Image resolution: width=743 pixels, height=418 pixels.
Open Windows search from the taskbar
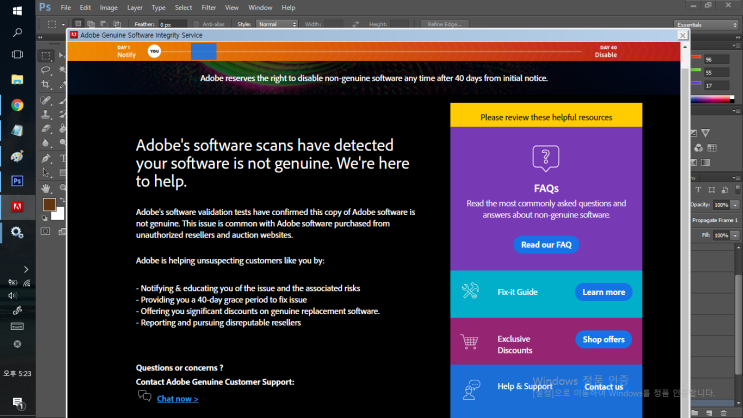[18, 33]
